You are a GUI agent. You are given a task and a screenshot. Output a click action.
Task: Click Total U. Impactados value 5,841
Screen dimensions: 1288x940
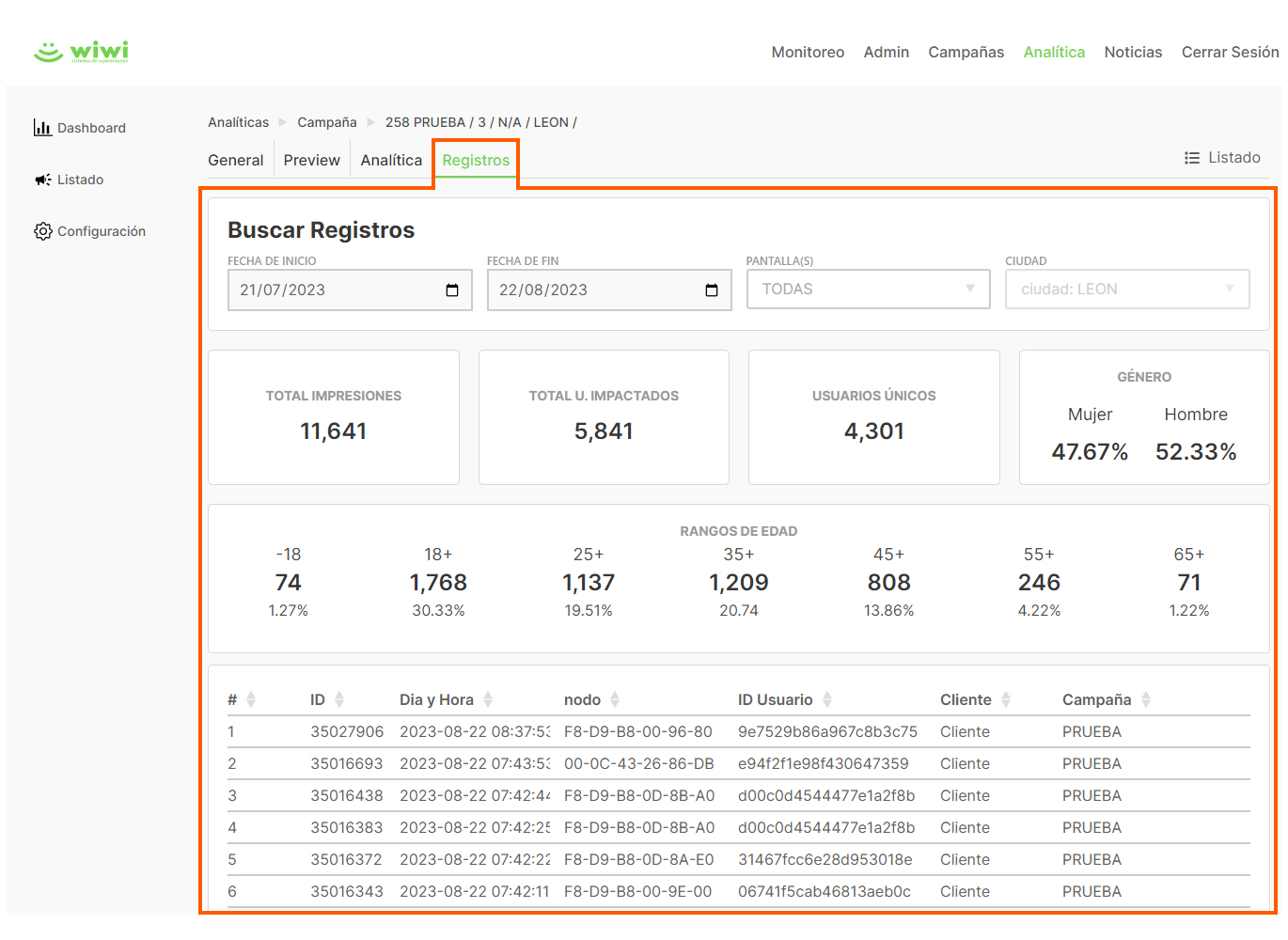(604, 431)
